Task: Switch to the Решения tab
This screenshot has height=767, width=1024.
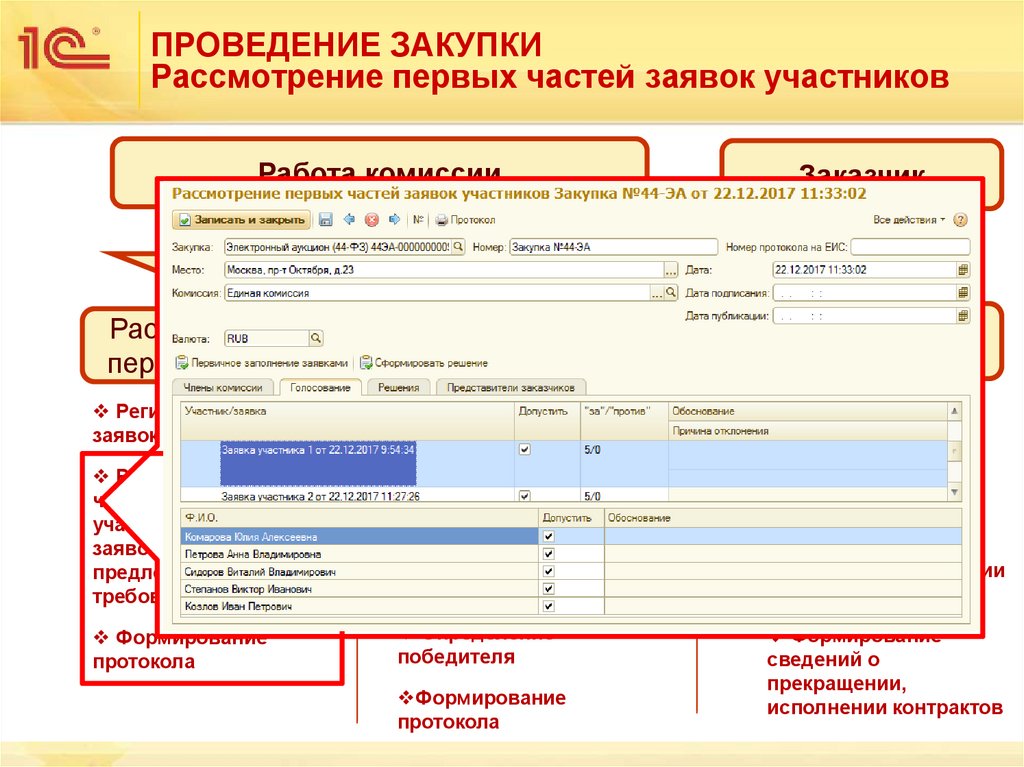Action: click(400, 386)
